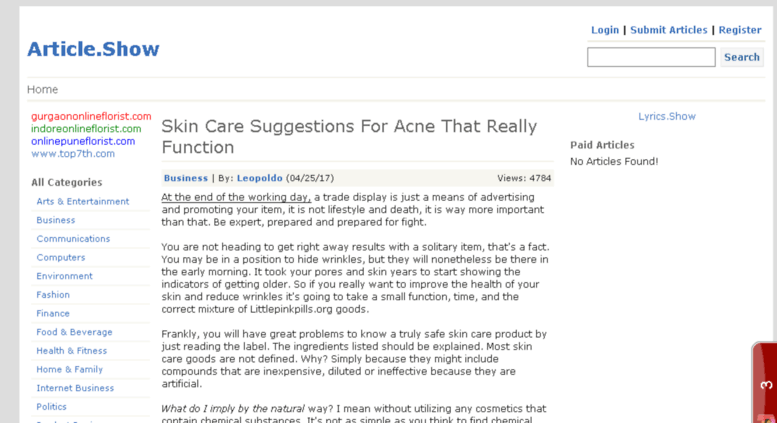Open the www.top7th.com link

point(73,154)
